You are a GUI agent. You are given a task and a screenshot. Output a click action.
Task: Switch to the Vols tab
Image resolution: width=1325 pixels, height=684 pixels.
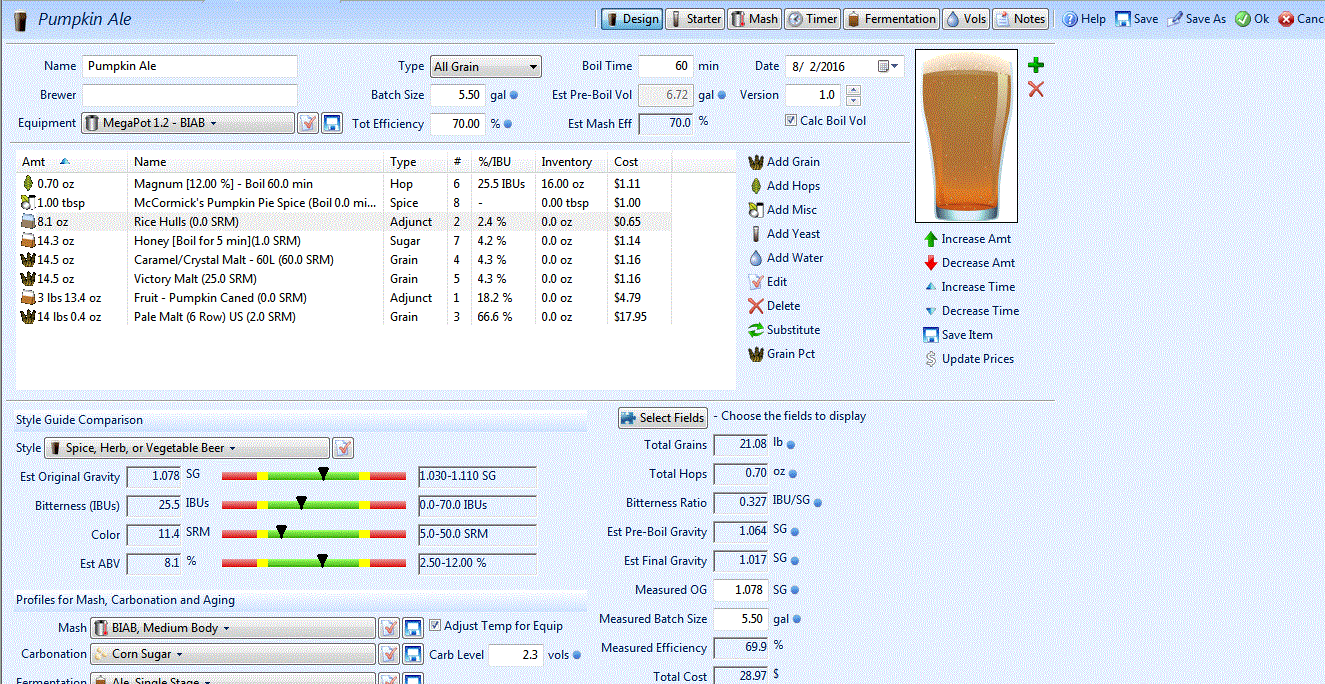pyautogui.click(x=965, y=19)
